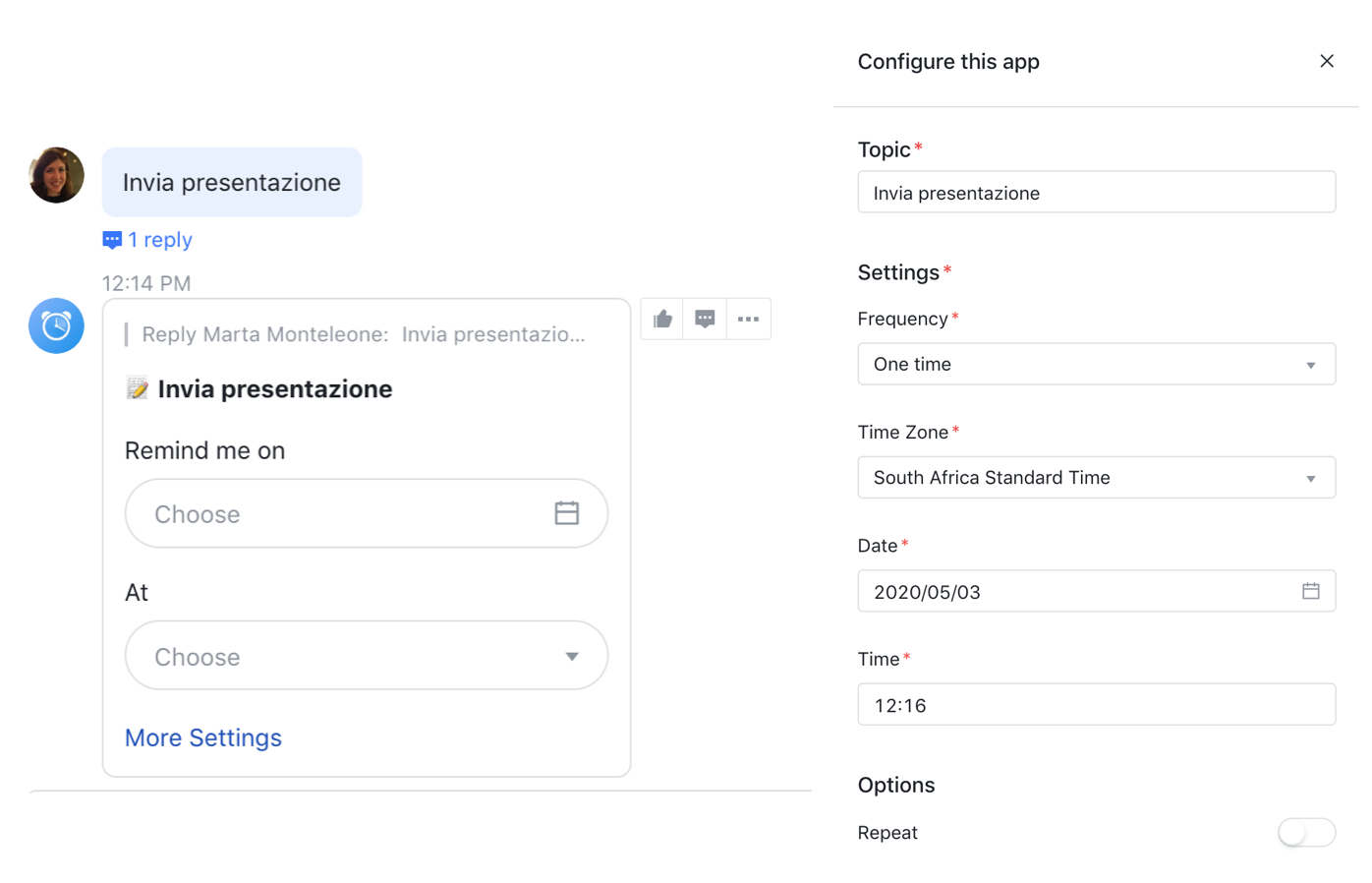
Task: Click the Date field showing 2020/05/03
Action: tap(1096, 591)
